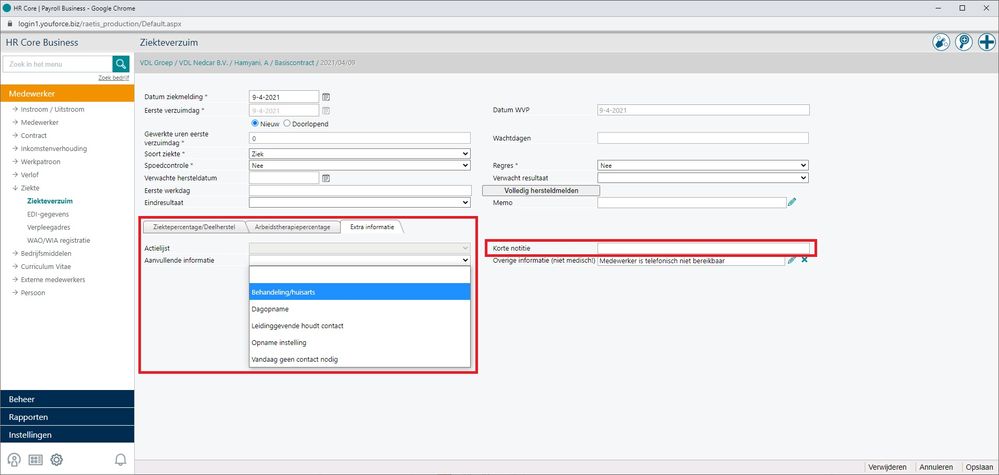The height and width of the screenshot is (475, 999).
Task: Click the Datum ziekmelding date field
Action: coord(284,97)
